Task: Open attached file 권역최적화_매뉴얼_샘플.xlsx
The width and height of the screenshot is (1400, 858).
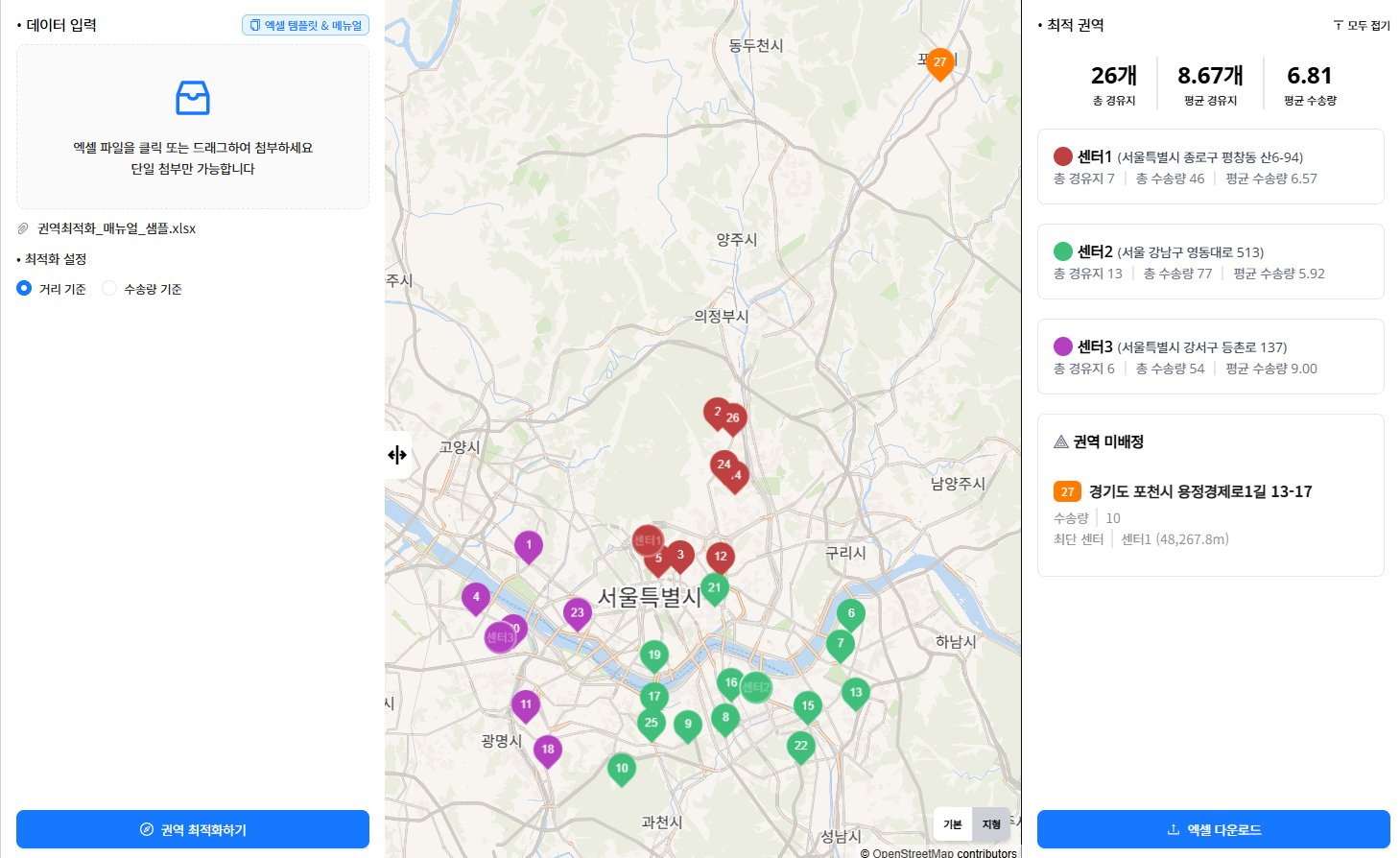Action: click(x=116, y=228)
